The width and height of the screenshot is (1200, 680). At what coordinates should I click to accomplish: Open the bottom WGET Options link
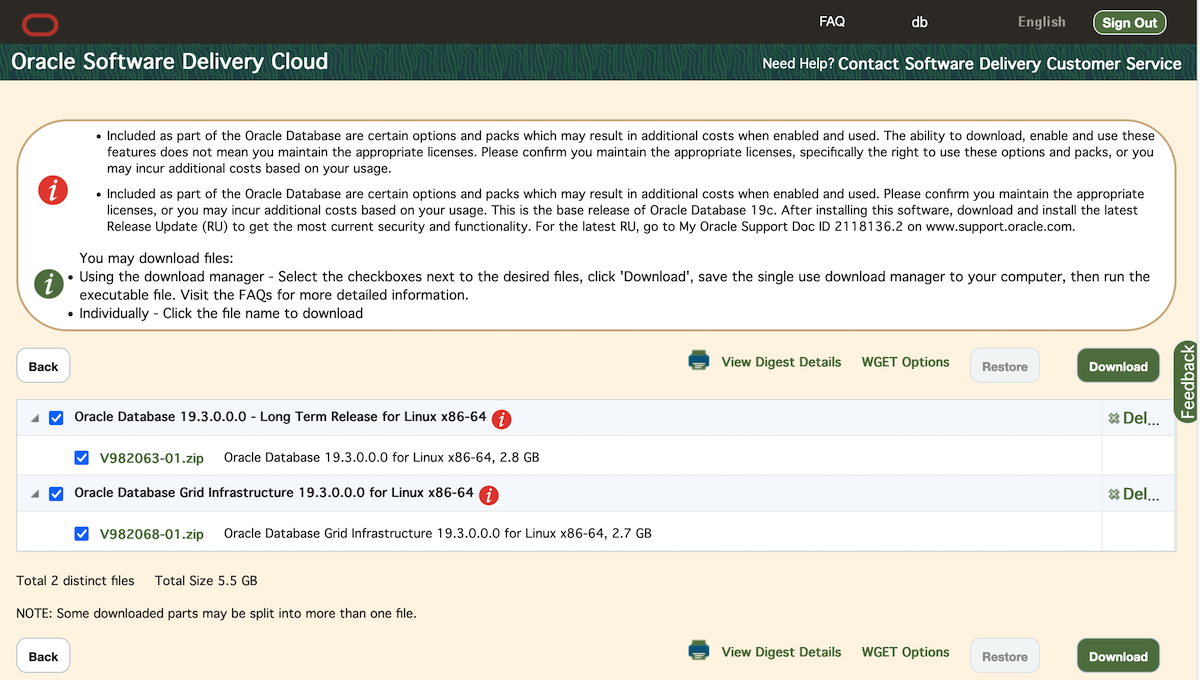[x=905, y=652]
